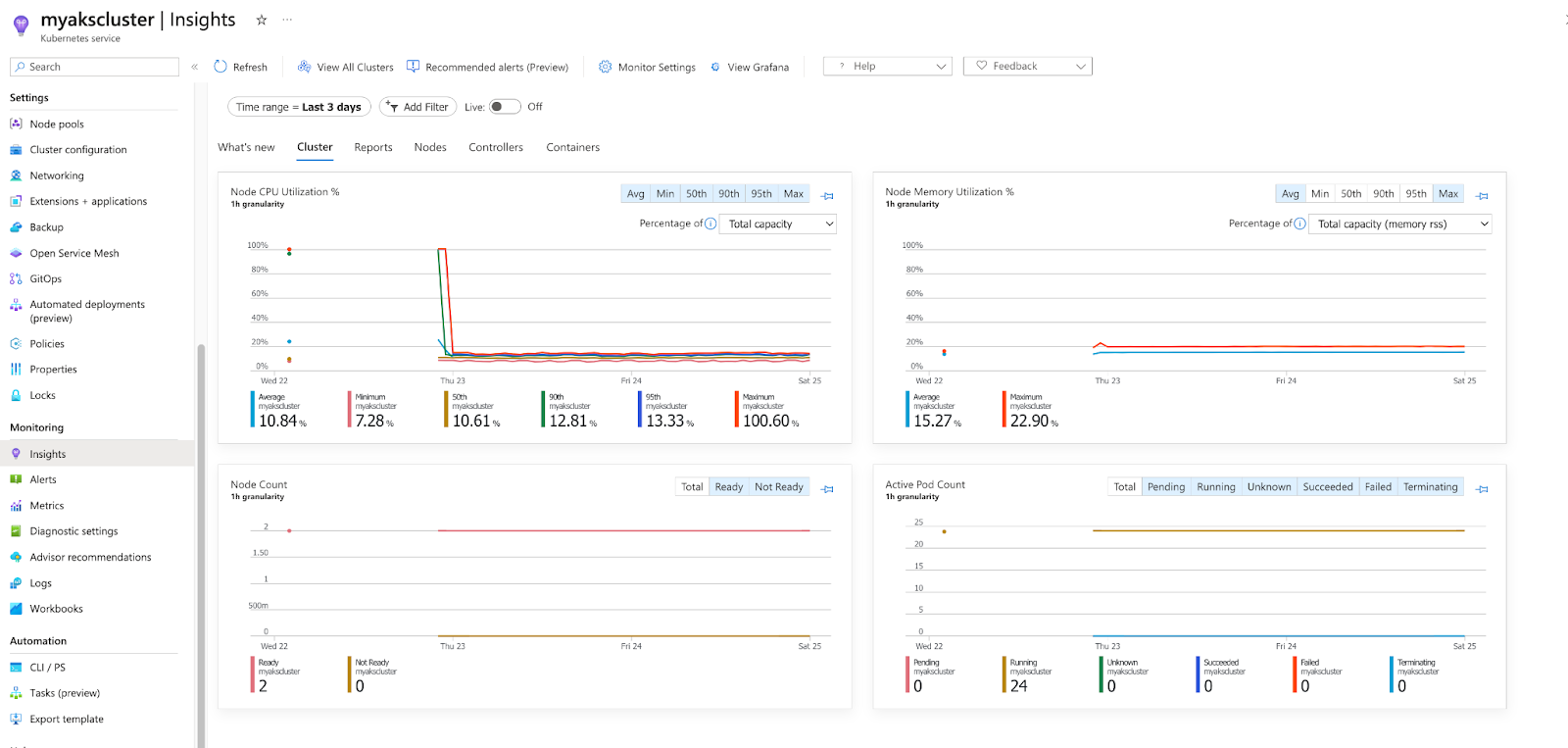The image size is (1568, 748).
Task: Open the Total capacity (memory rss) dropdown
Action: click(1400, 224)
